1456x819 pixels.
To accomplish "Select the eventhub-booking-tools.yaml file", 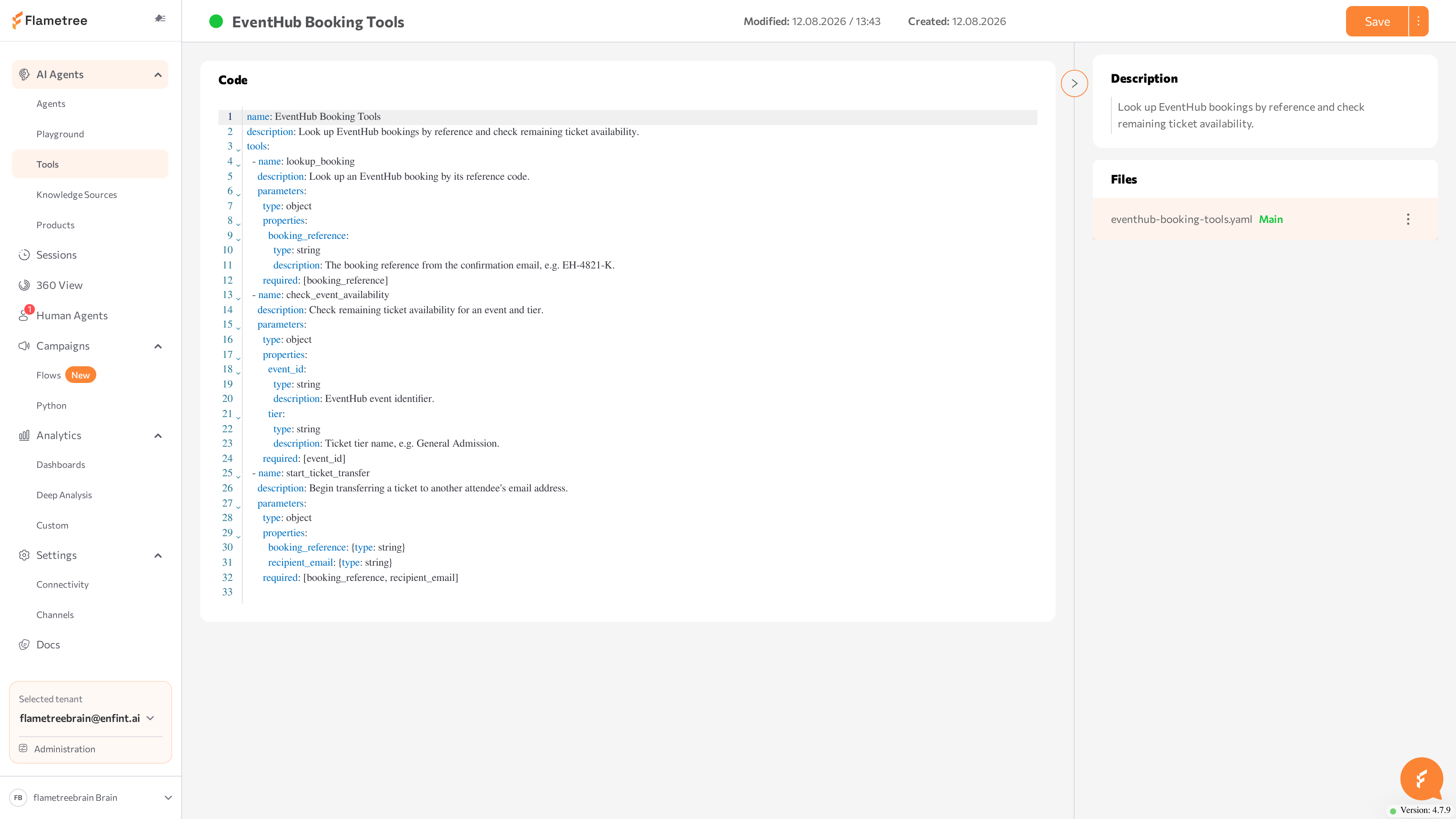I will pos(1181,219).
